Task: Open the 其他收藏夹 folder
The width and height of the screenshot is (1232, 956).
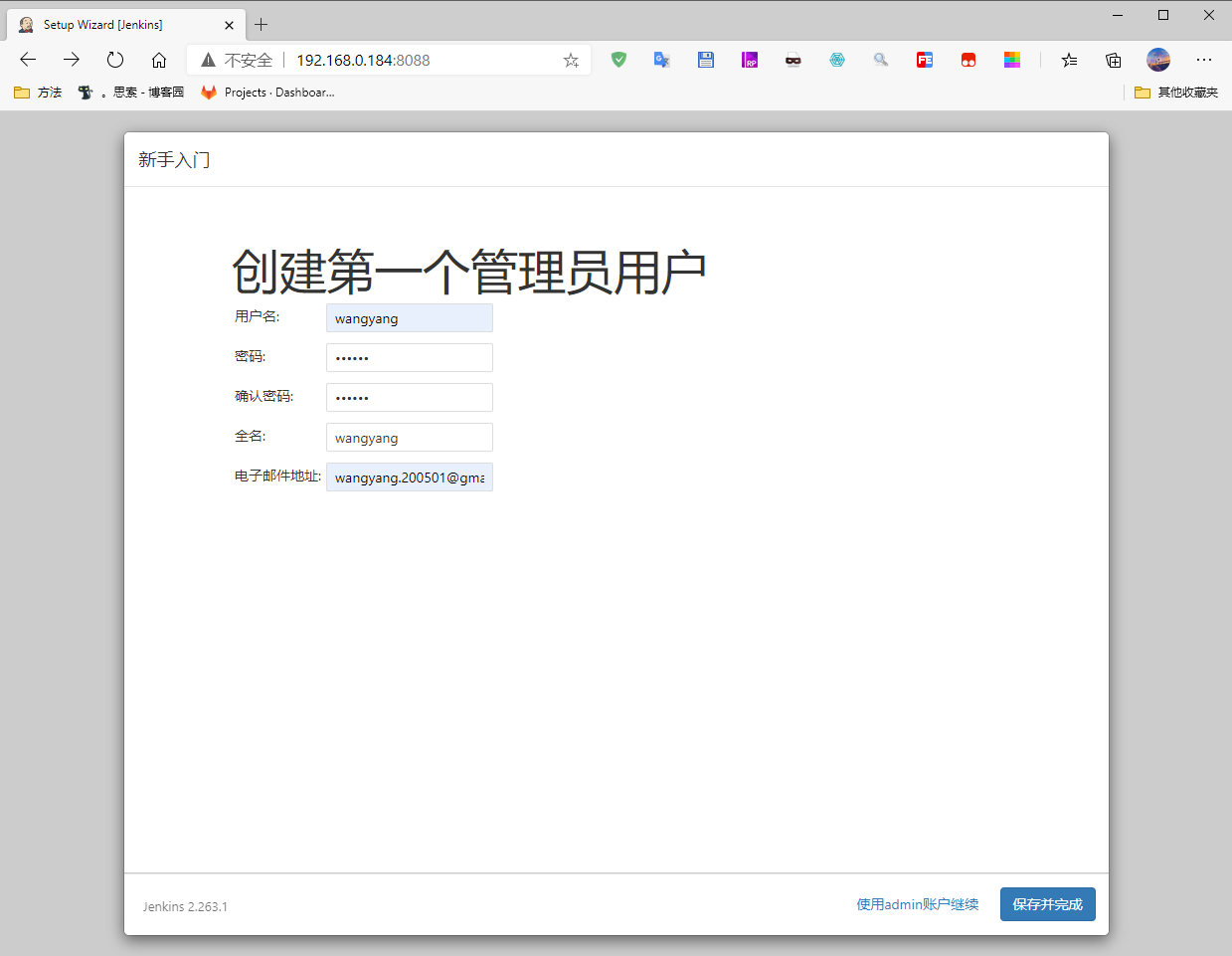Action: 1176,93
